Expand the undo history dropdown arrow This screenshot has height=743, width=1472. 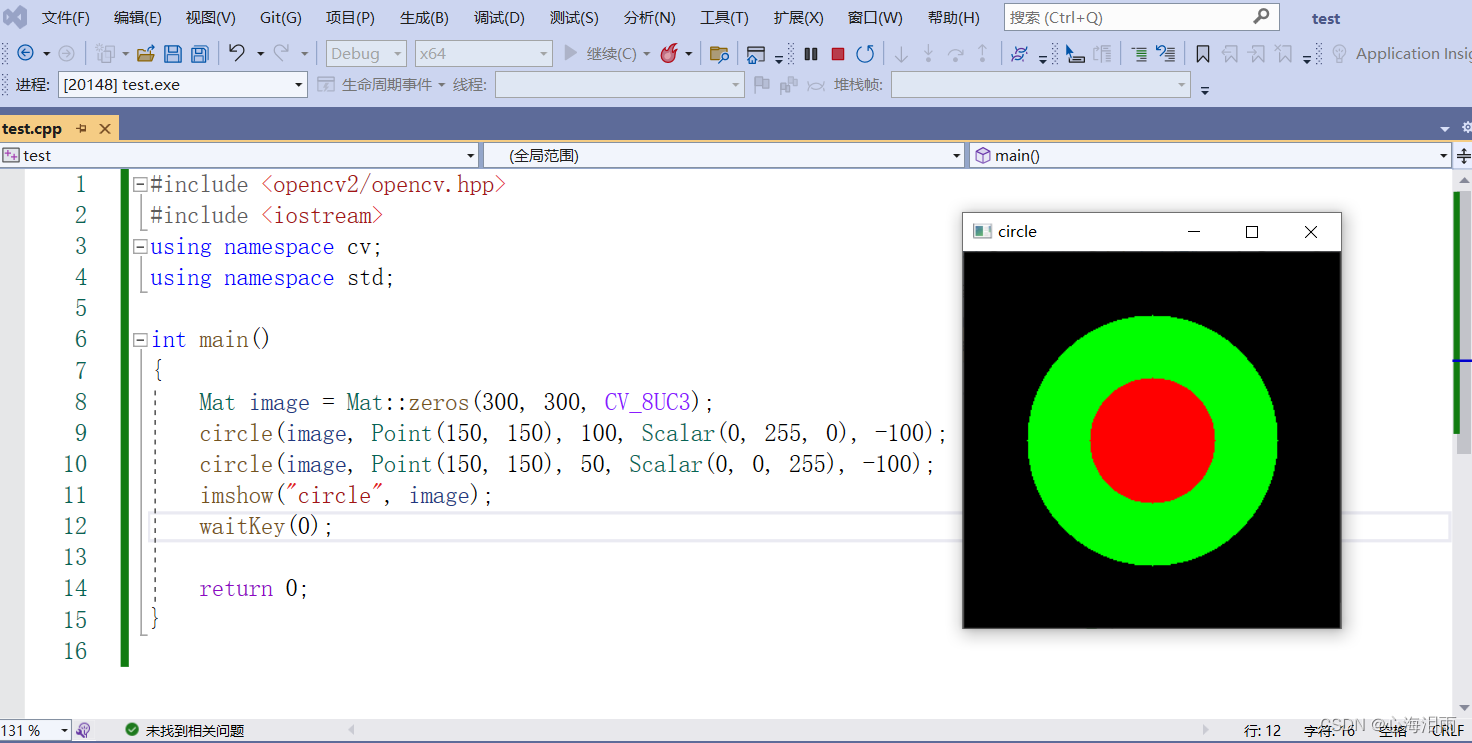tap(260, 54)
